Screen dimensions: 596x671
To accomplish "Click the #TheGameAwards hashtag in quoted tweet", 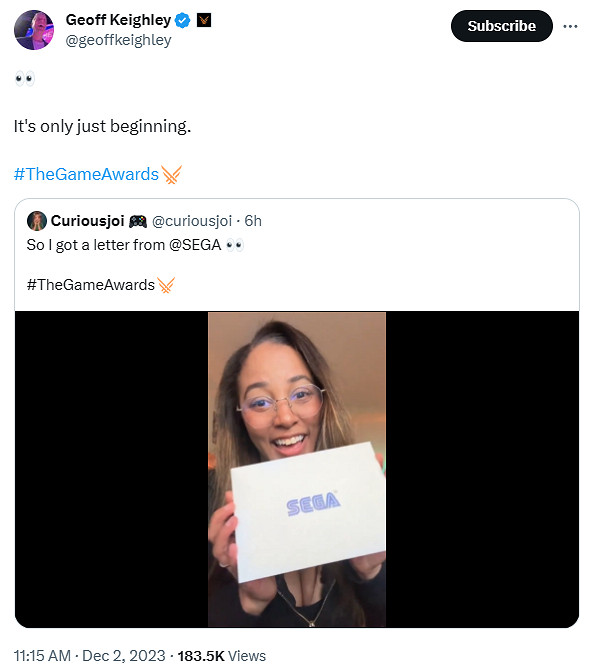I will [91, 285].
